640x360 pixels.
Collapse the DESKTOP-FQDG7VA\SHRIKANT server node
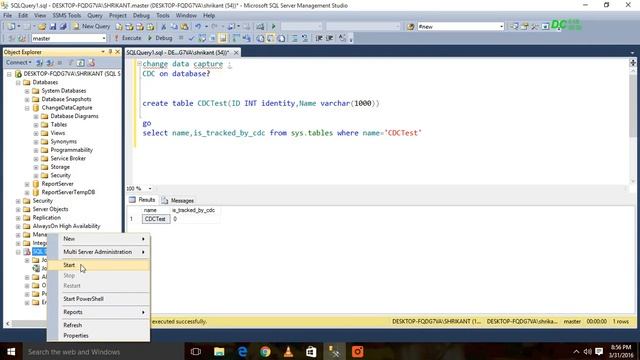[x=9, y=74]
